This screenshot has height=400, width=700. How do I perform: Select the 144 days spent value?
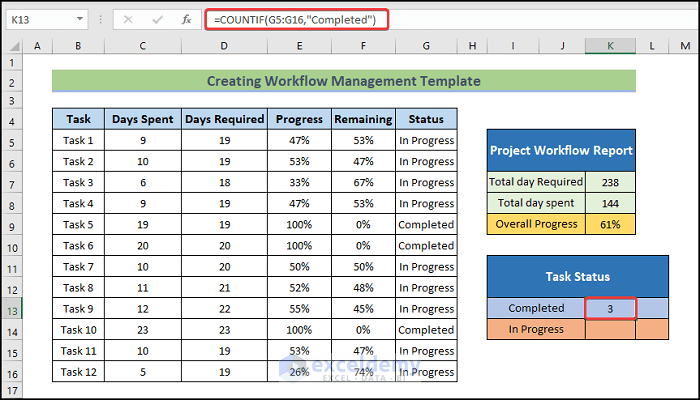610,203
